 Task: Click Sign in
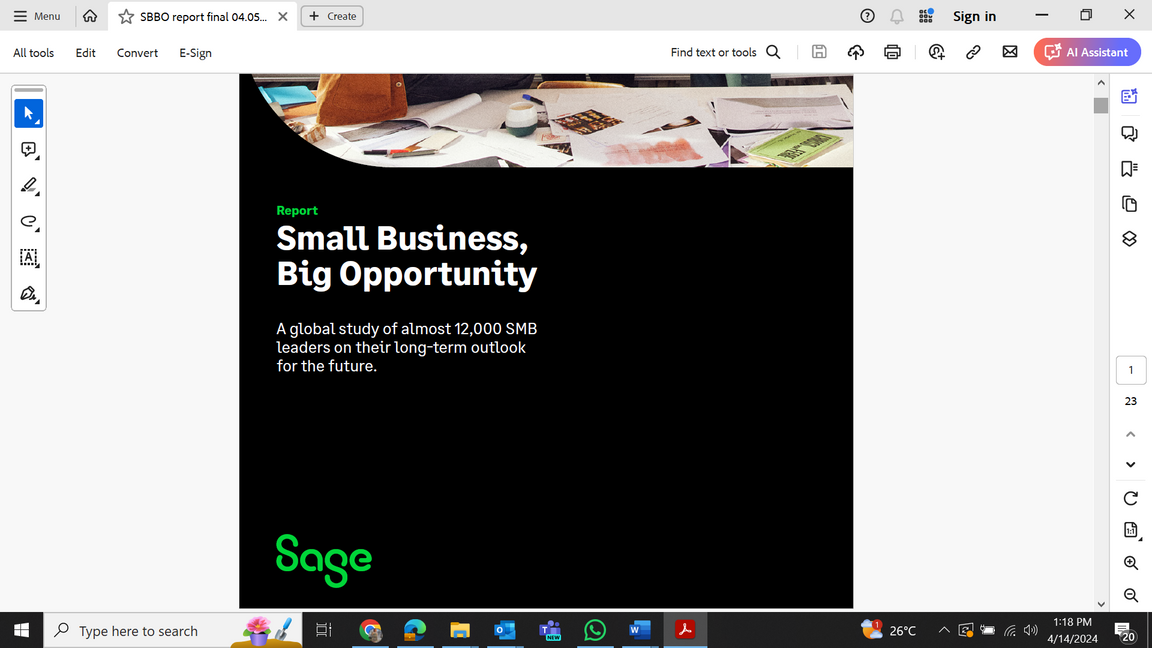point(974,16)
